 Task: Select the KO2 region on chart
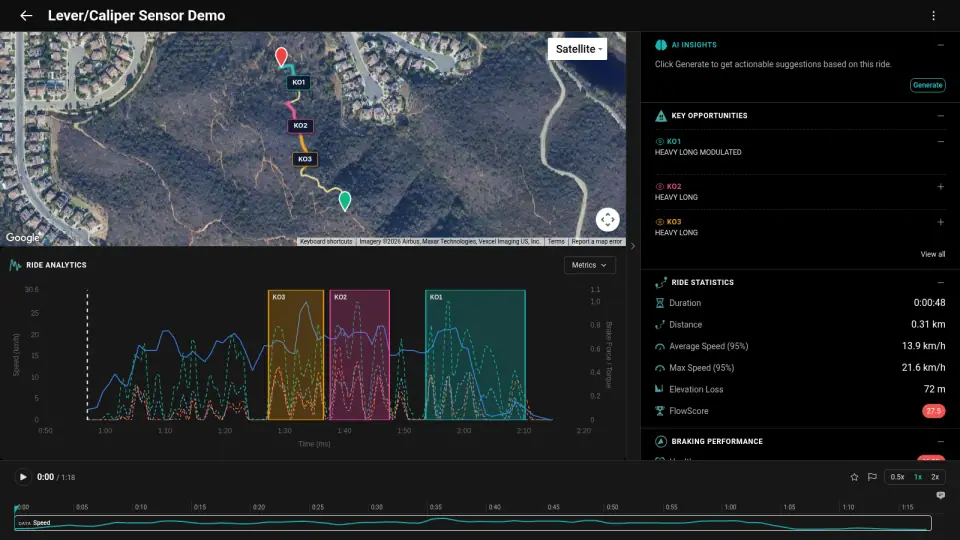pos(359,354)
